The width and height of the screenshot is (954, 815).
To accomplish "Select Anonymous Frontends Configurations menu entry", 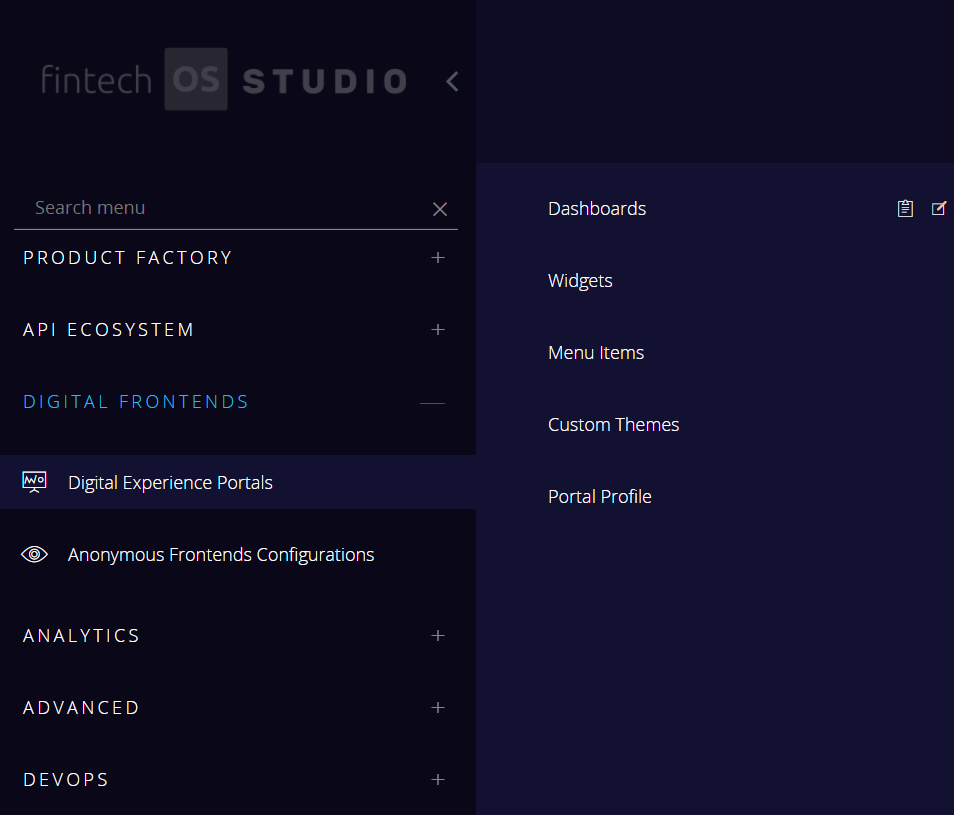I will point(221,554).
